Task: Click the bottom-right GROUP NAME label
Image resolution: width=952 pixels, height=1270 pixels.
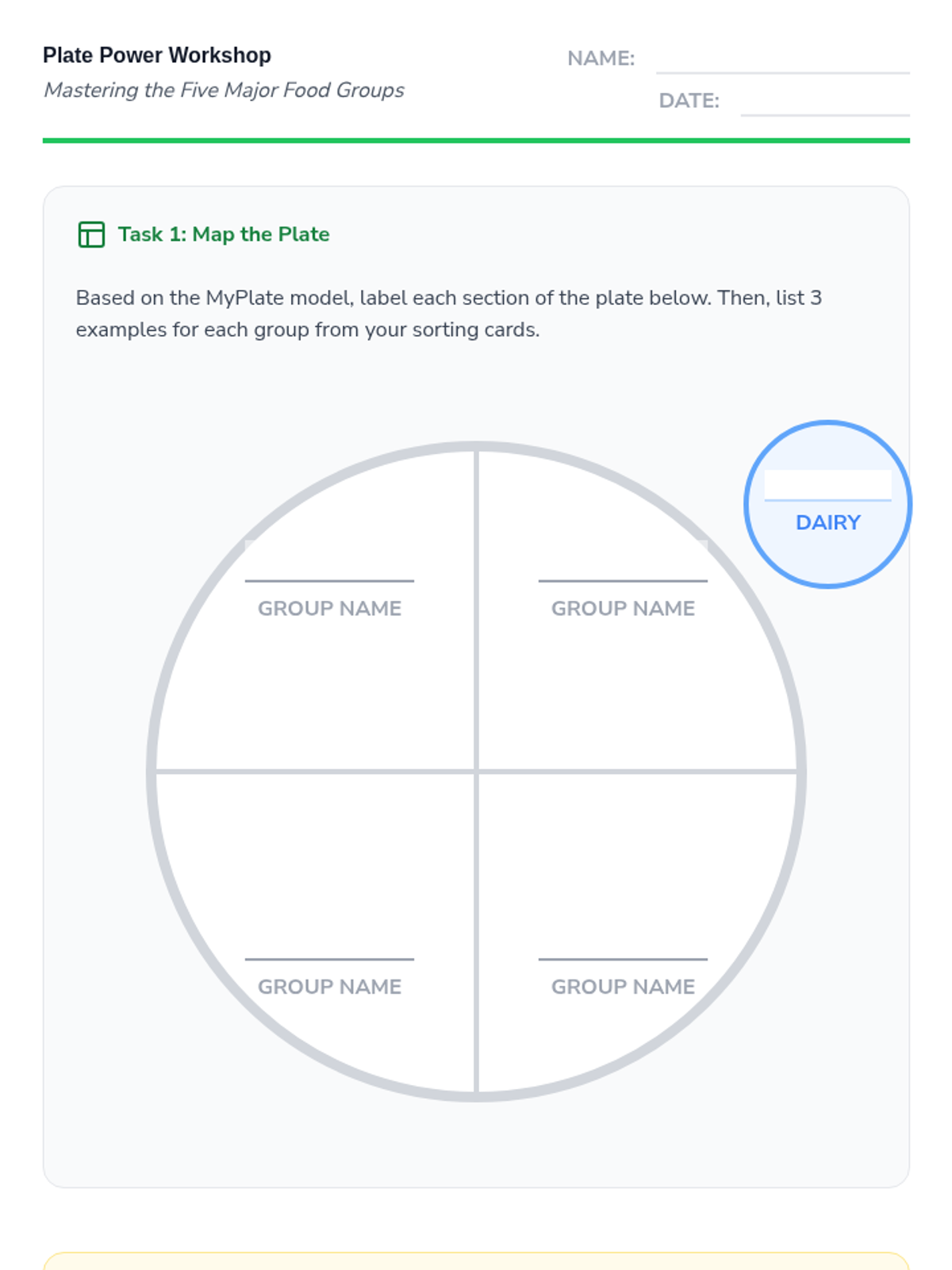Action: tap(623, 987)
